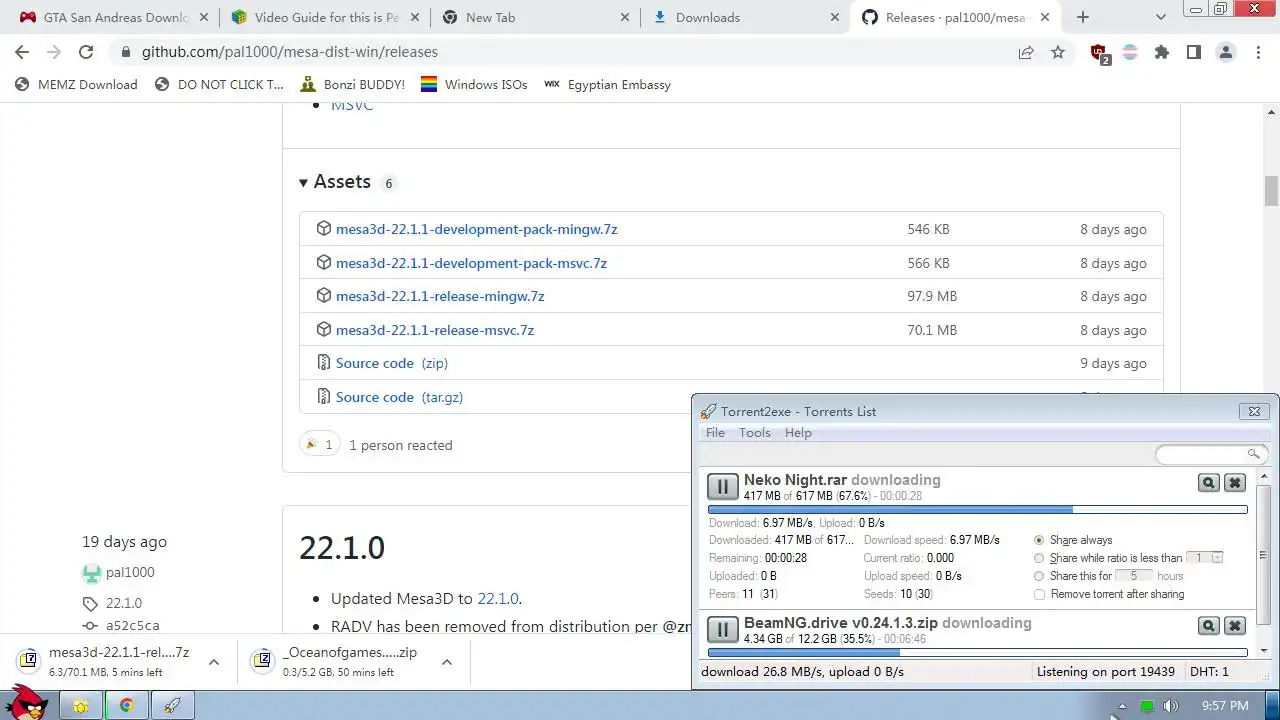Open the File menu in Torrent2exe
Screen dimensions: 1280x720
715,433
